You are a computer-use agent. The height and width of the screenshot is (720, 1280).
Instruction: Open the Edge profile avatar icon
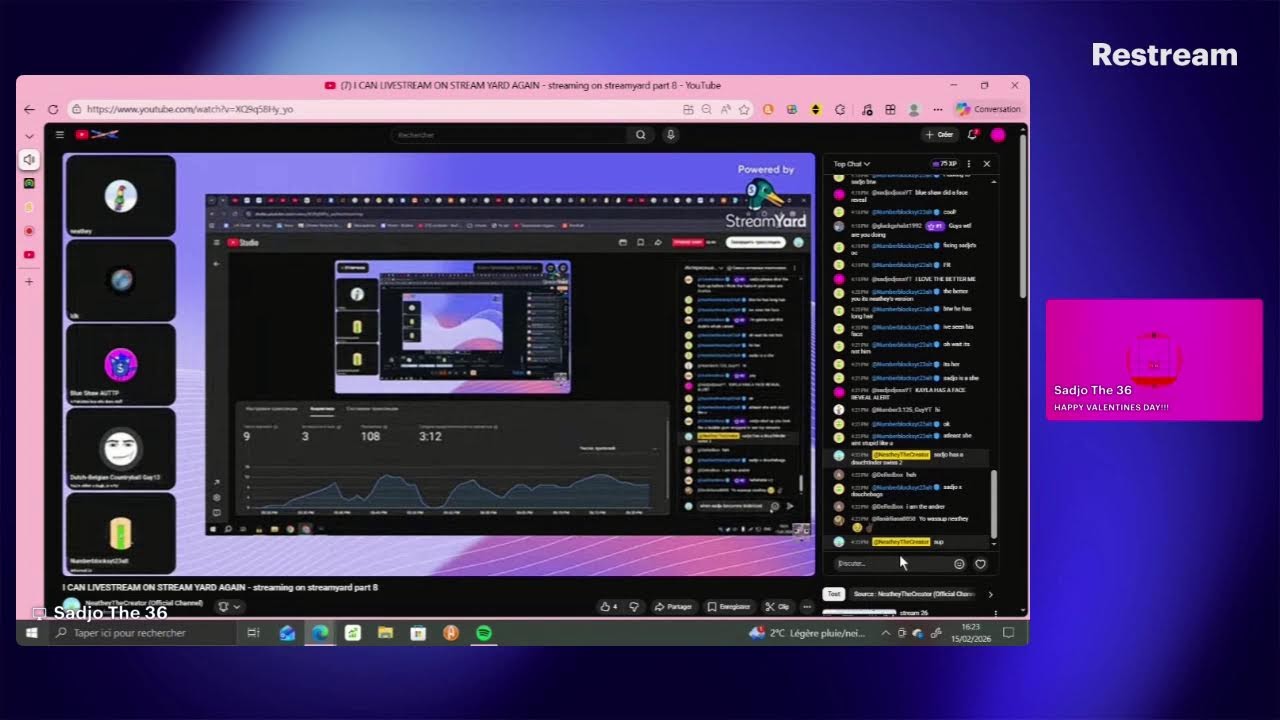(913, 109)
